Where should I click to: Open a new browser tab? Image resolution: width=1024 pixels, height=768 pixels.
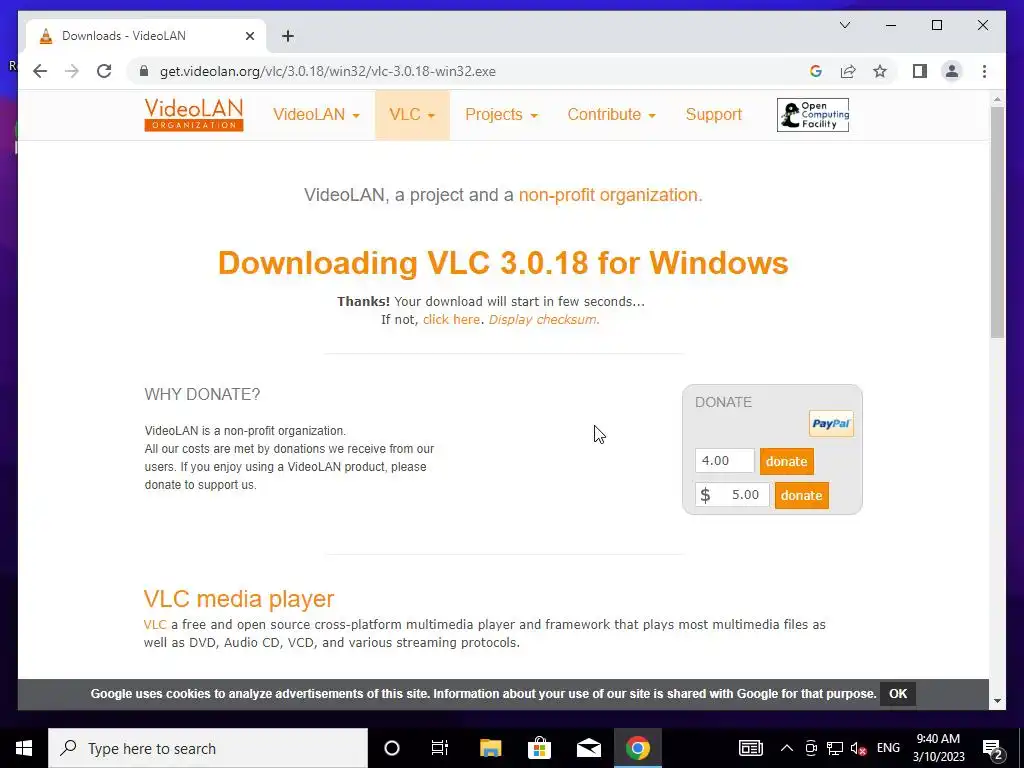[x=288, y=36]
